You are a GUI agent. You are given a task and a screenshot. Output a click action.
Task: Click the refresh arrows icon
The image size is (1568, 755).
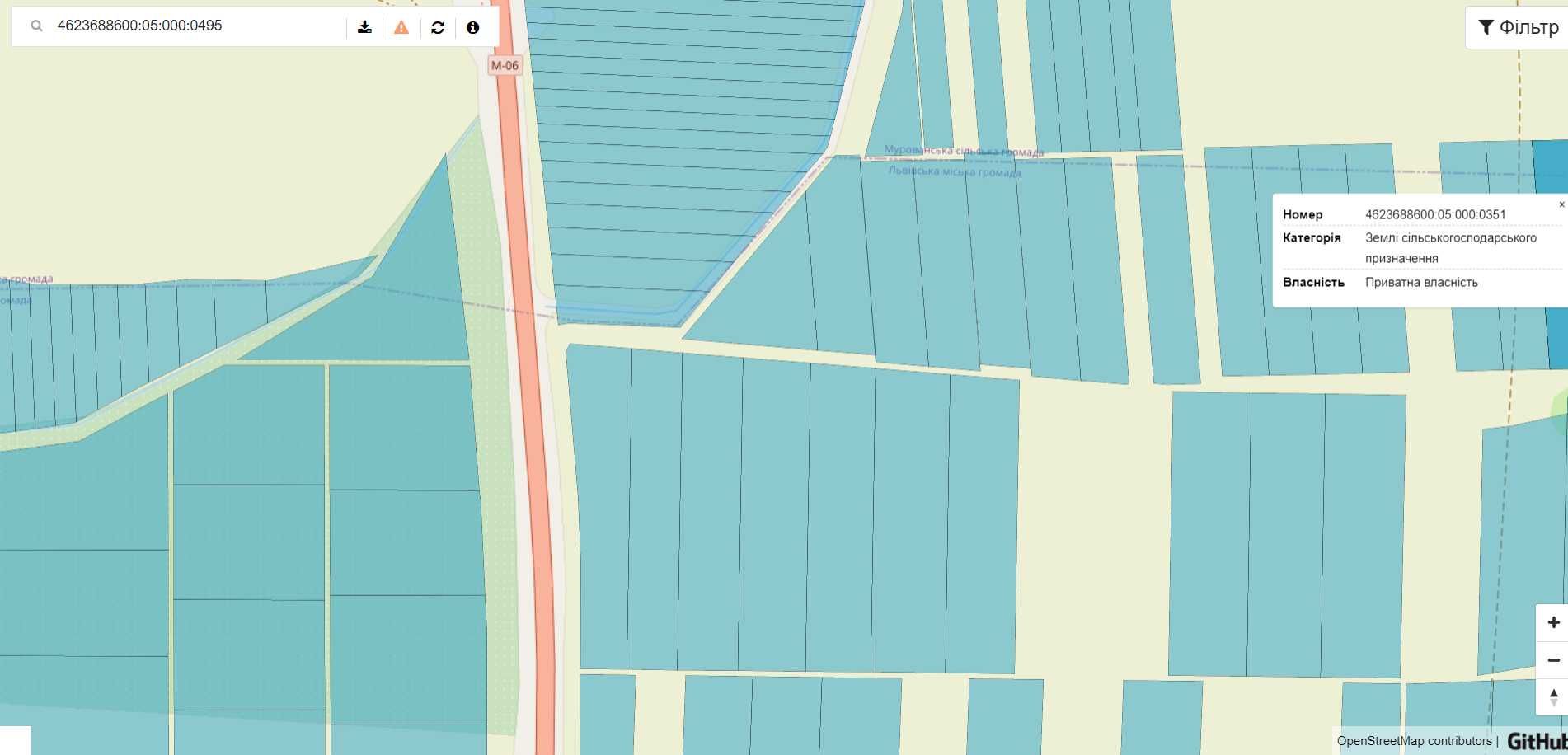(438, 27)
